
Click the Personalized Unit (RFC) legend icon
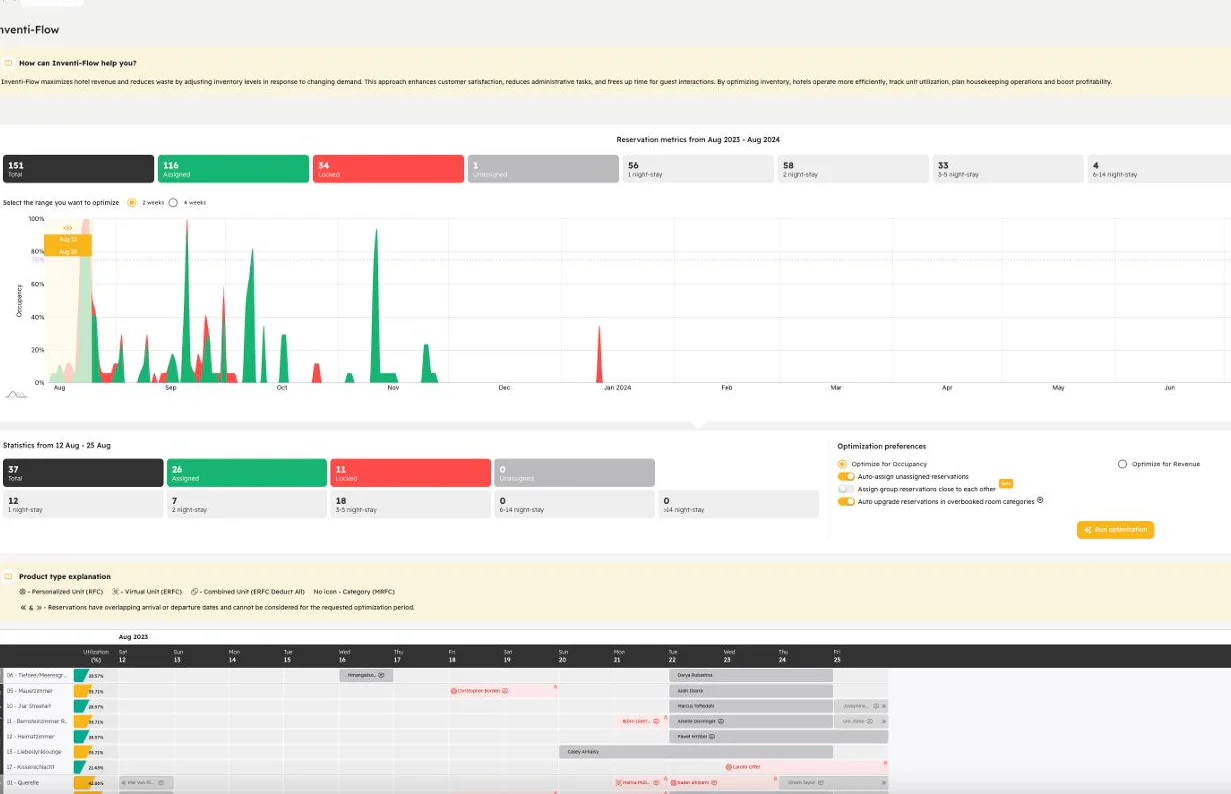pos(23,592)
